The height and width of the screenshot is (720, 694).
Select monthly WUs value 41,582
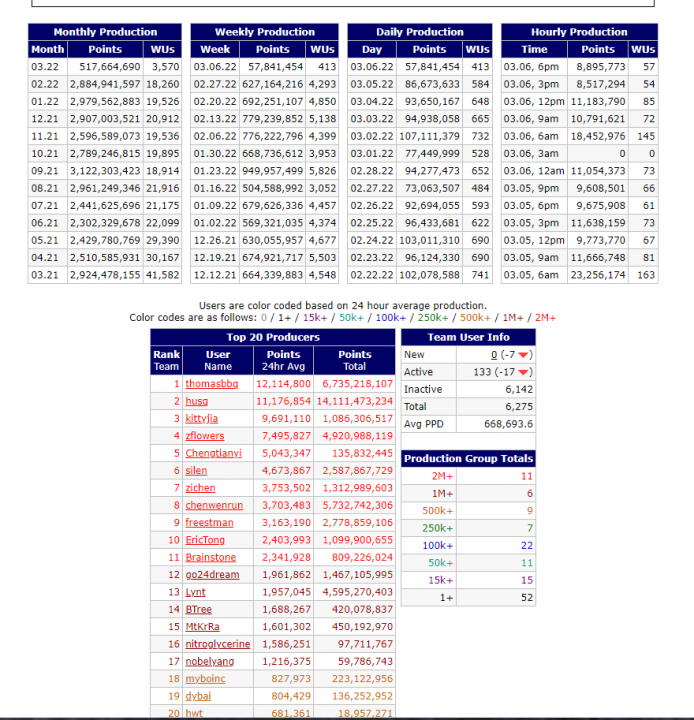coord(163,276)
